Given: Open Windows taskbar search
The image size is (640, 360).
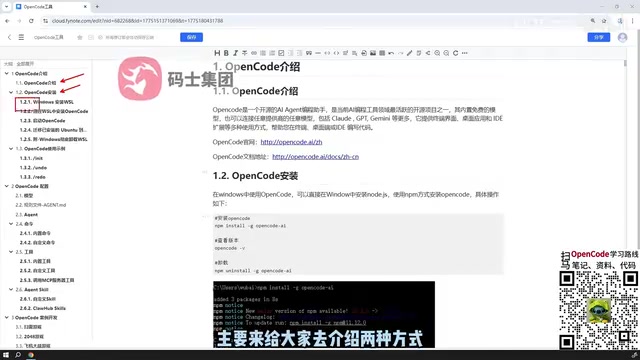Looking at the screenshot, I should tap(18, 355).
